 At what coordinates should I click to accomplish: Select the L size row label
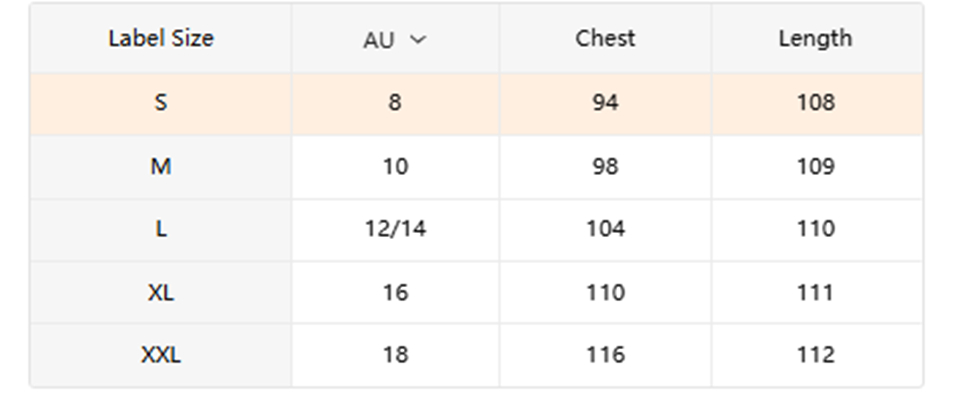click(161, 229)
